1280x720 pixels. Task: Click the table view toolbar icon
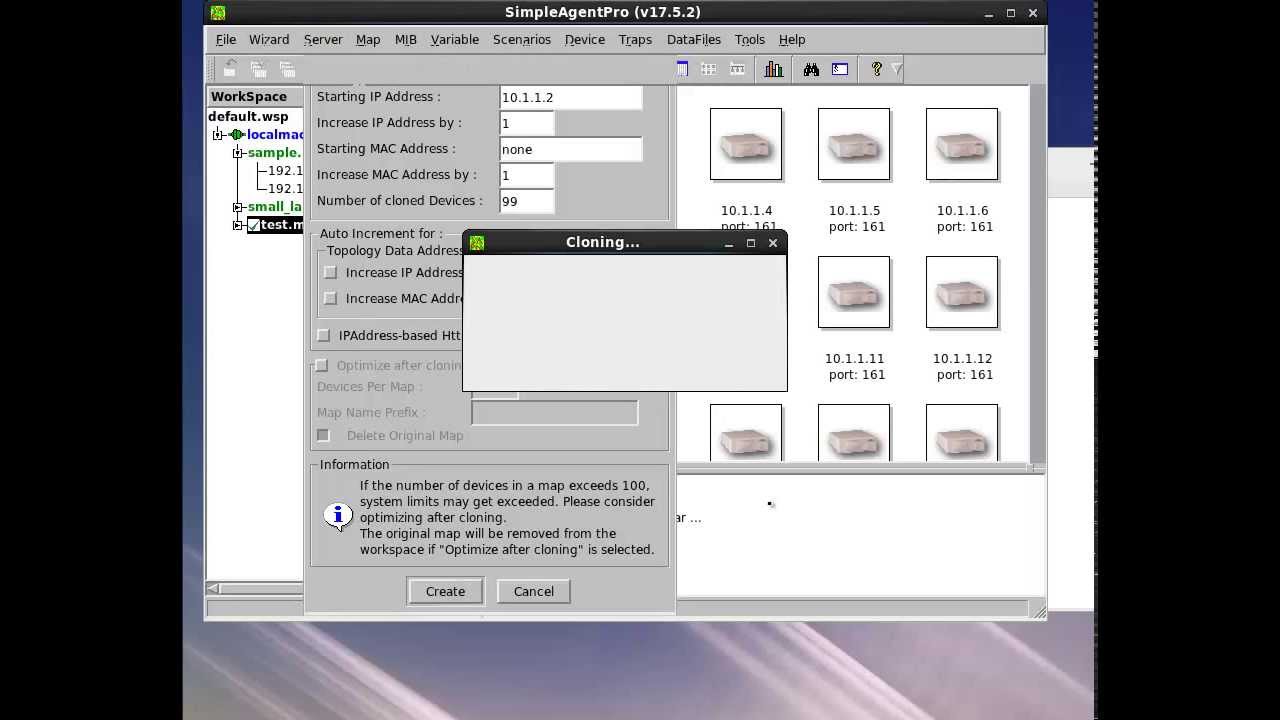click(737, 69)
